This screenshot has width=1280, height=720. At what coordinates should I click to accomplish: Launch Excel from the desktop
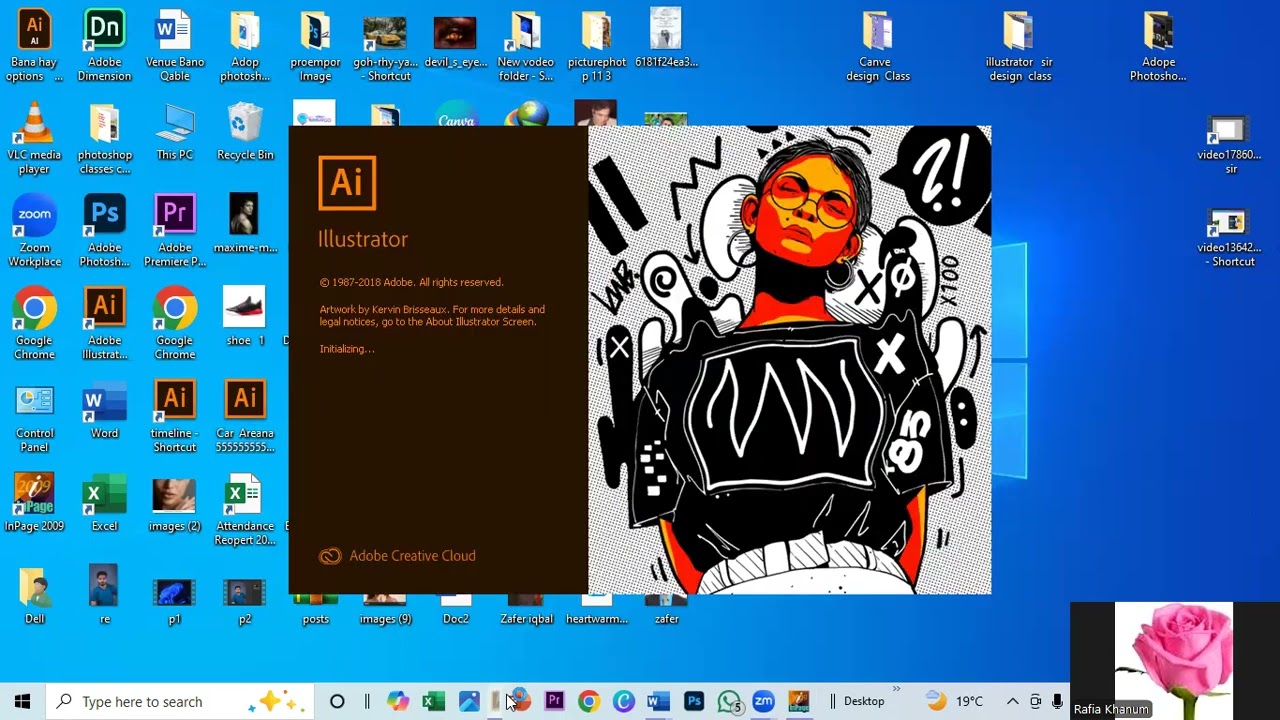[104, 503]
